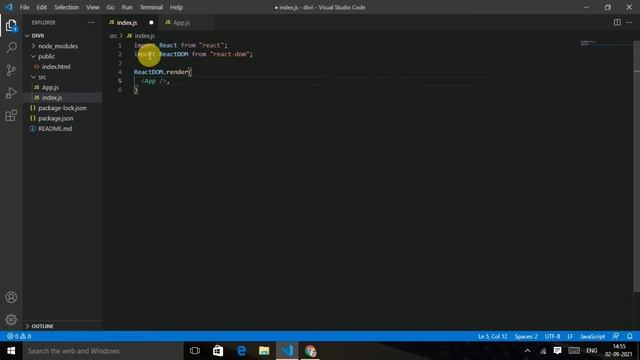Click the Search the web and Windows box
Screen dimensions: 640x360
click(x=103, y=351)
